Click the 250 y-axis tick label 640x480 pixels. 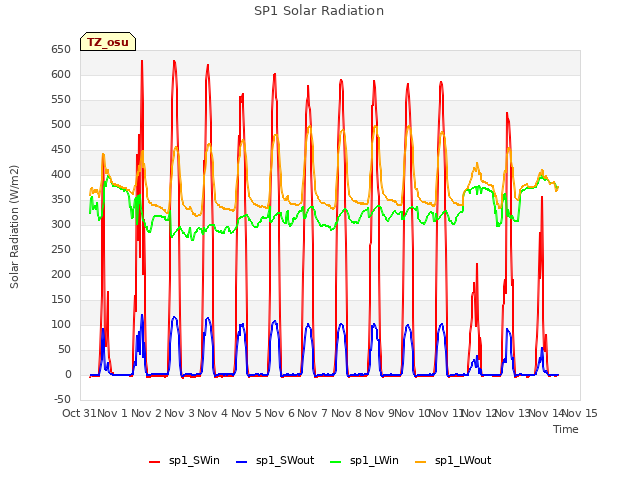tap(61, 249)
